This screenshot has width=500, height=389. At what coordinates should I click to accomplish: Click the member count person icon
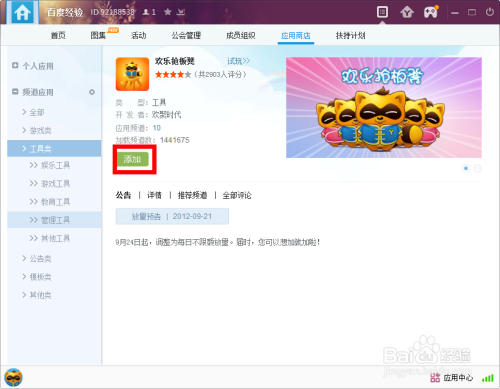pos(146,12)
